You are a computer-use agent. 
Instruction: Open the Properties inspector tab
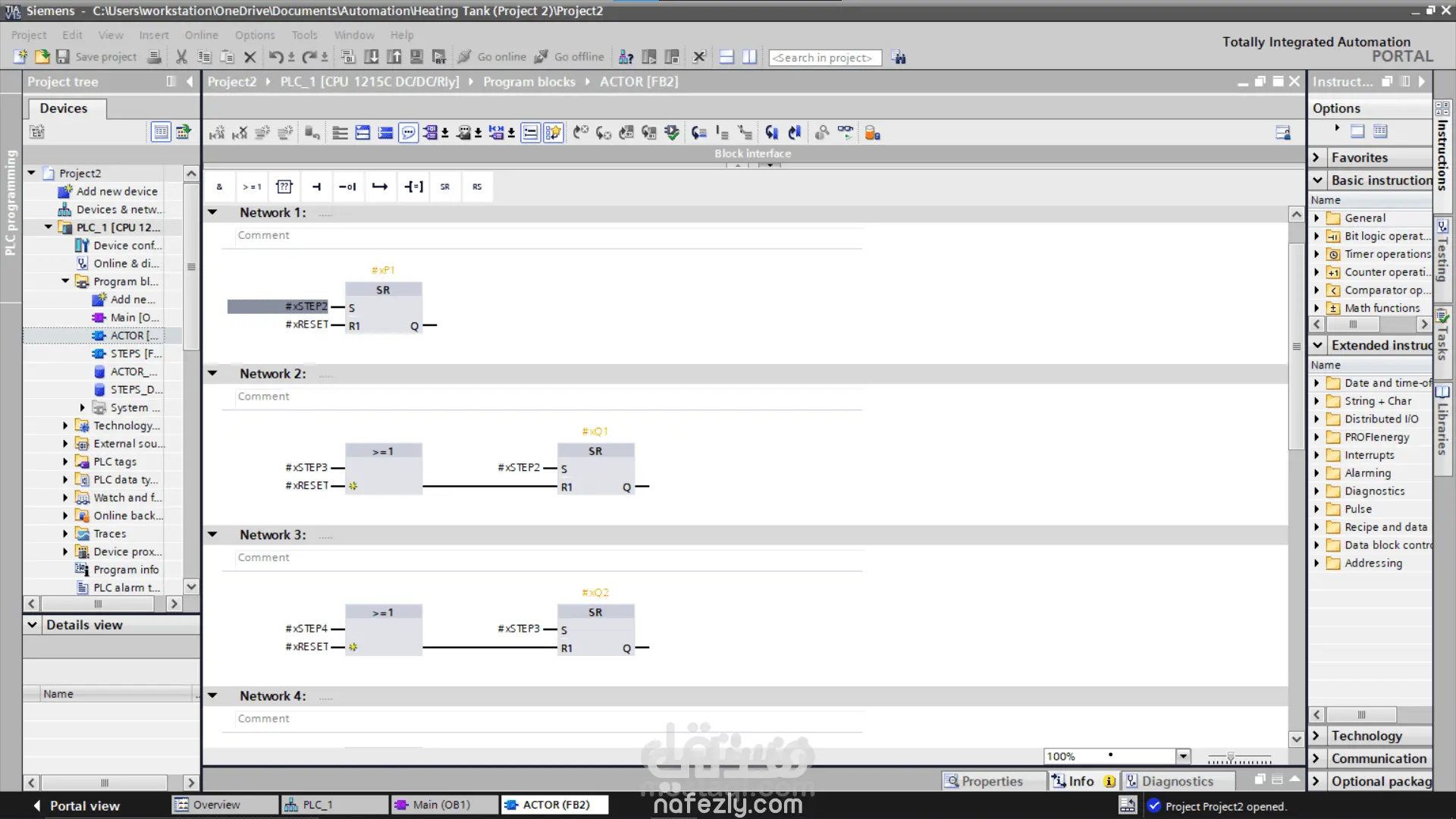point(993,781)
